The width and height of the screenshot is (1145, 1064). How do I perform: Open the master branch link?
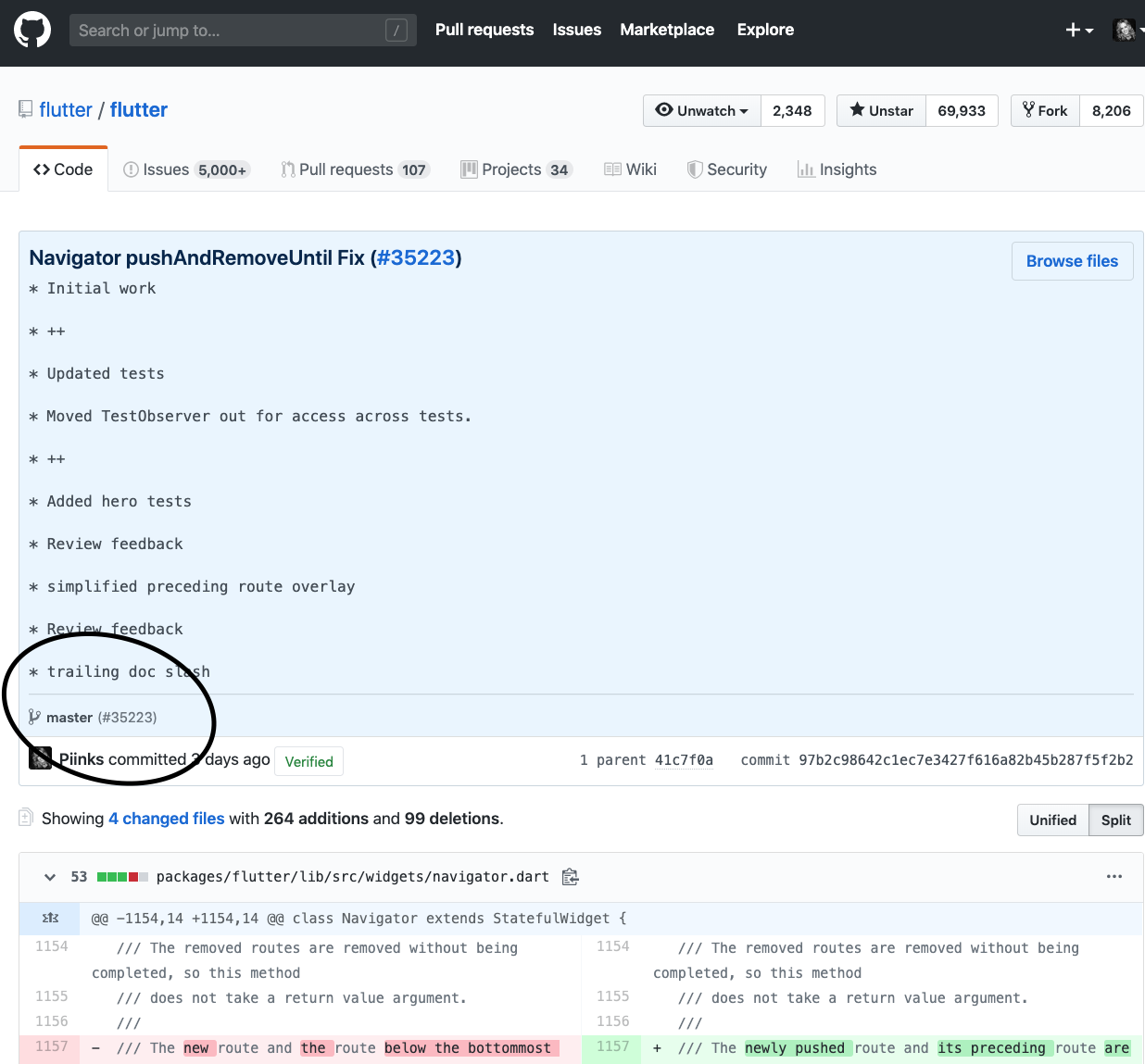pos(69,718)
